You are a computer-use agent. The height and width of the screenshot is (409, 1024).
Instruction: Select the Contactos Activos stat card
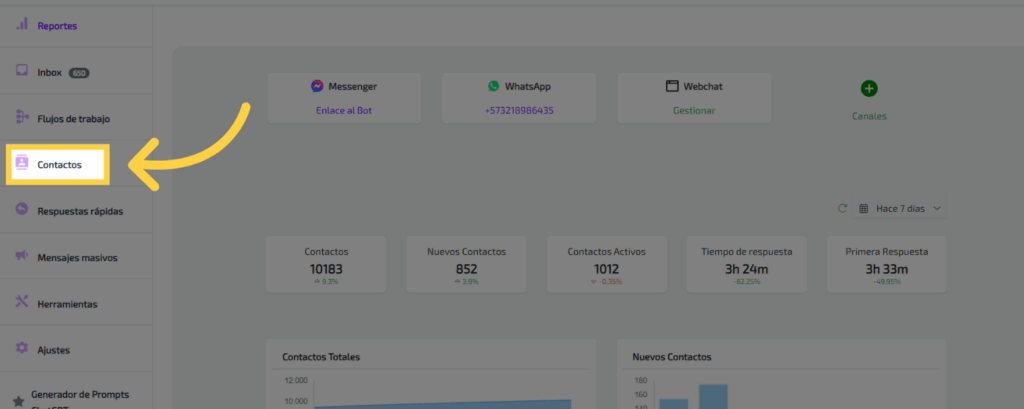point(606,265)
